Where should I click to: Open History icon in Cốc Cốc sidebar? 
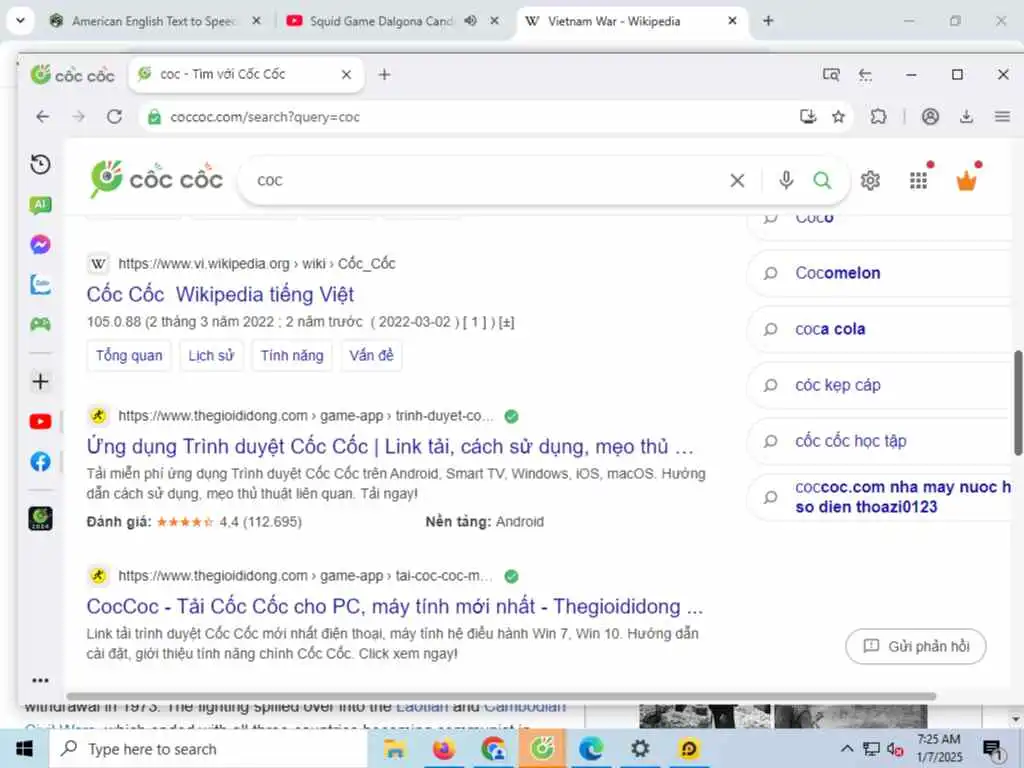tap(40, 164)
